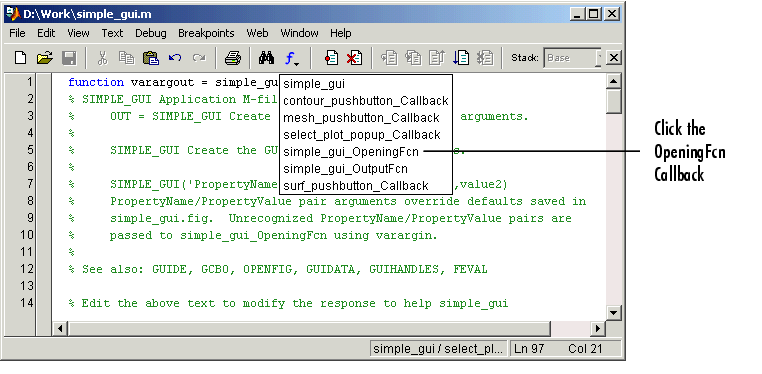762x374 pixels.
Task: Click the Set/Clear breakpoint icon
Action: point(331,58)
